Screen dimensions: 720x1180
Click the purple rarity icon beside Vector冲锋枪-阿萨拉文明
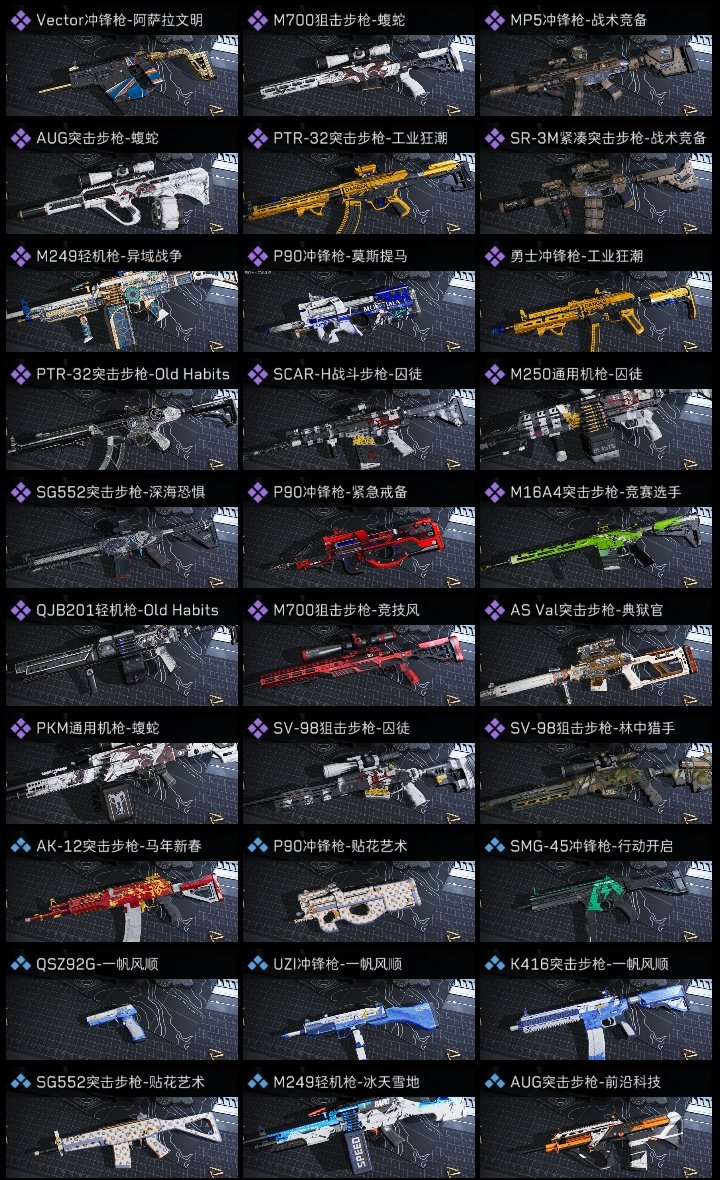[x=20, y=20]
